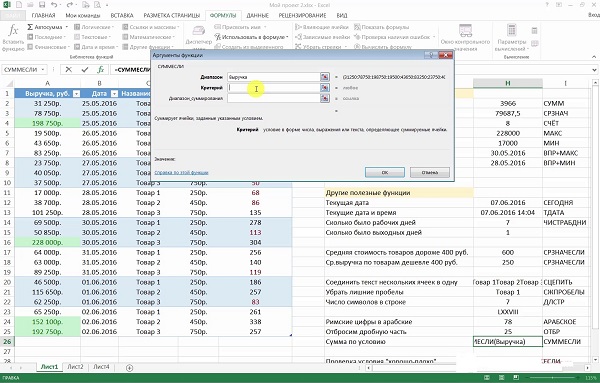
Task: Add a new sheet with the plus icon
Action: click(x=129, y=368)
